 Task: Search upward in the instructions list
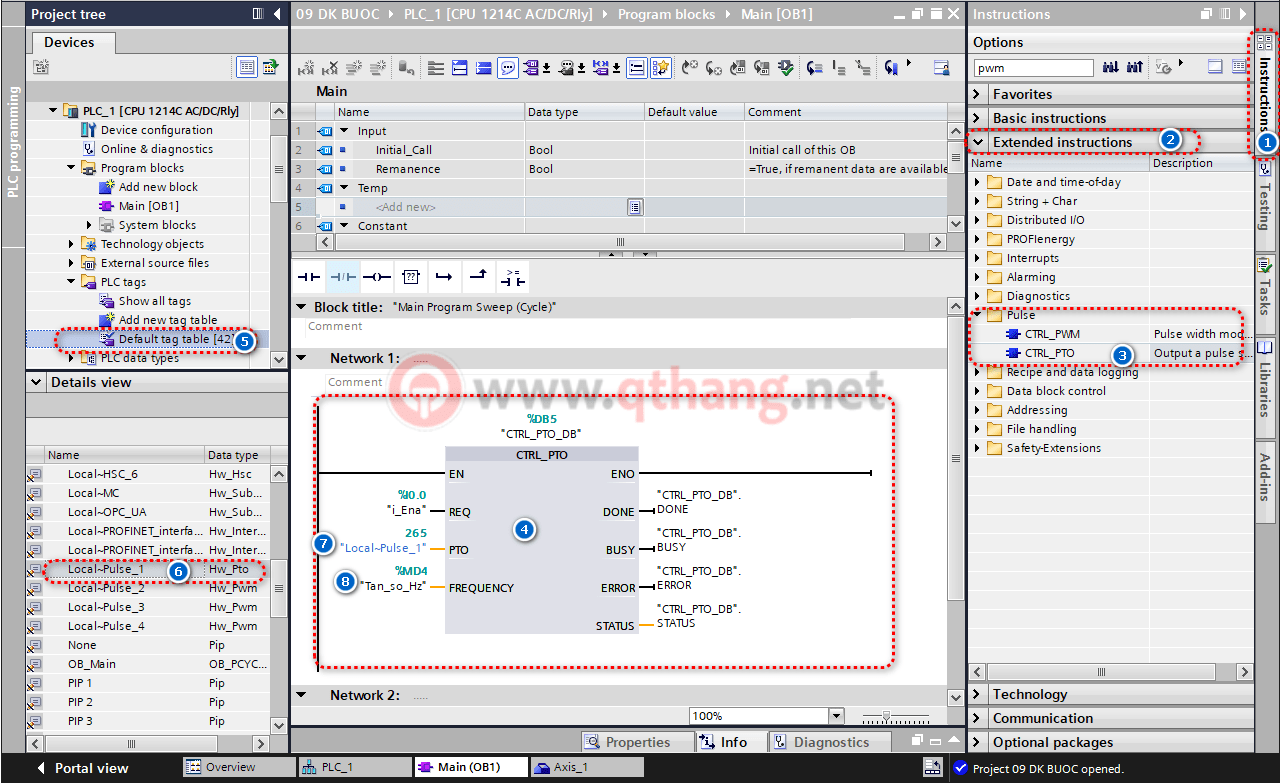point(1134,68)
